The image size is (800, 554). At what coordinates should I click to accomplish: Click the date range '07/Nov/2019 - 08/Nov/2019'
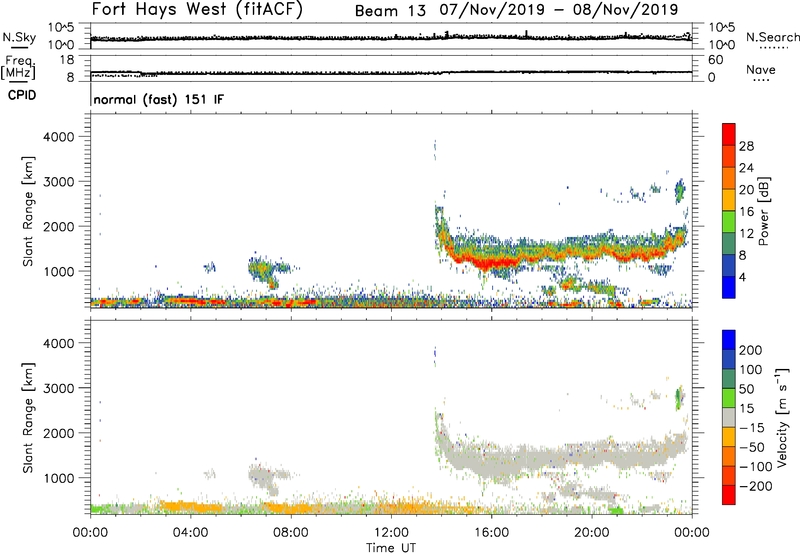(x=559, y=10)
